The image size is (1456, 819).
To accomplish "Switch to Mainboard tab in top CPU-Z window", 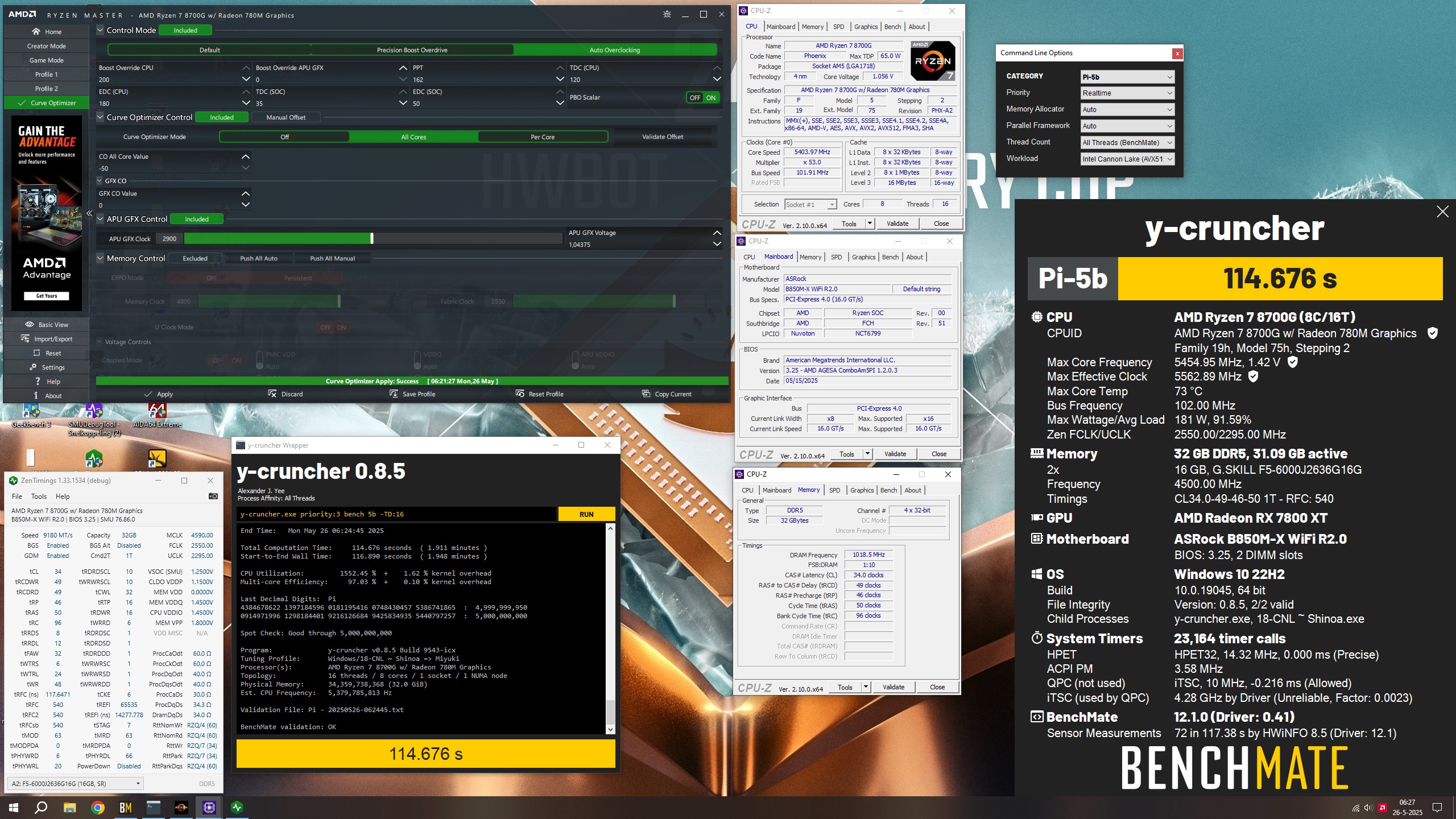I will [x=781, y=27].
